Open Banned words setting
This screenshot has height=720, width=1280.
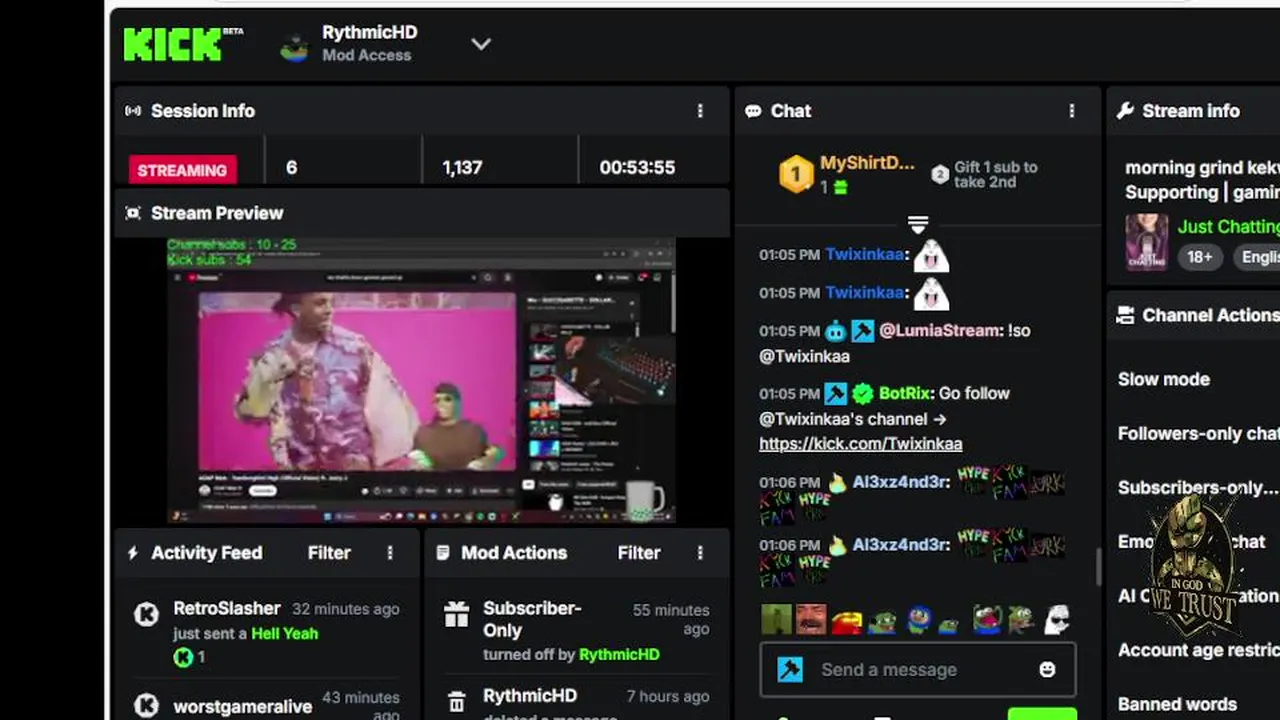(1178, 704)
